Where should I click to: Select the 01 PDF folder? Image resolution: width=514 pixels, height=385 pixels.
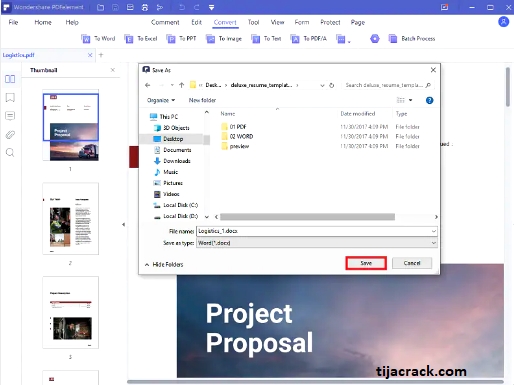234,127
